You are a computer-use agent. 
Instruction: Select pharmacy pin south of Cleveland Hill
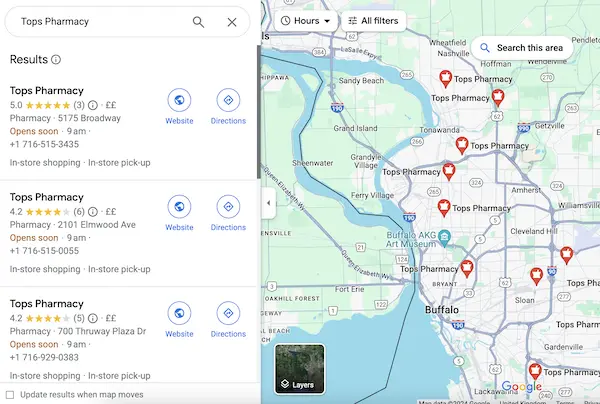tap(566, 256)
